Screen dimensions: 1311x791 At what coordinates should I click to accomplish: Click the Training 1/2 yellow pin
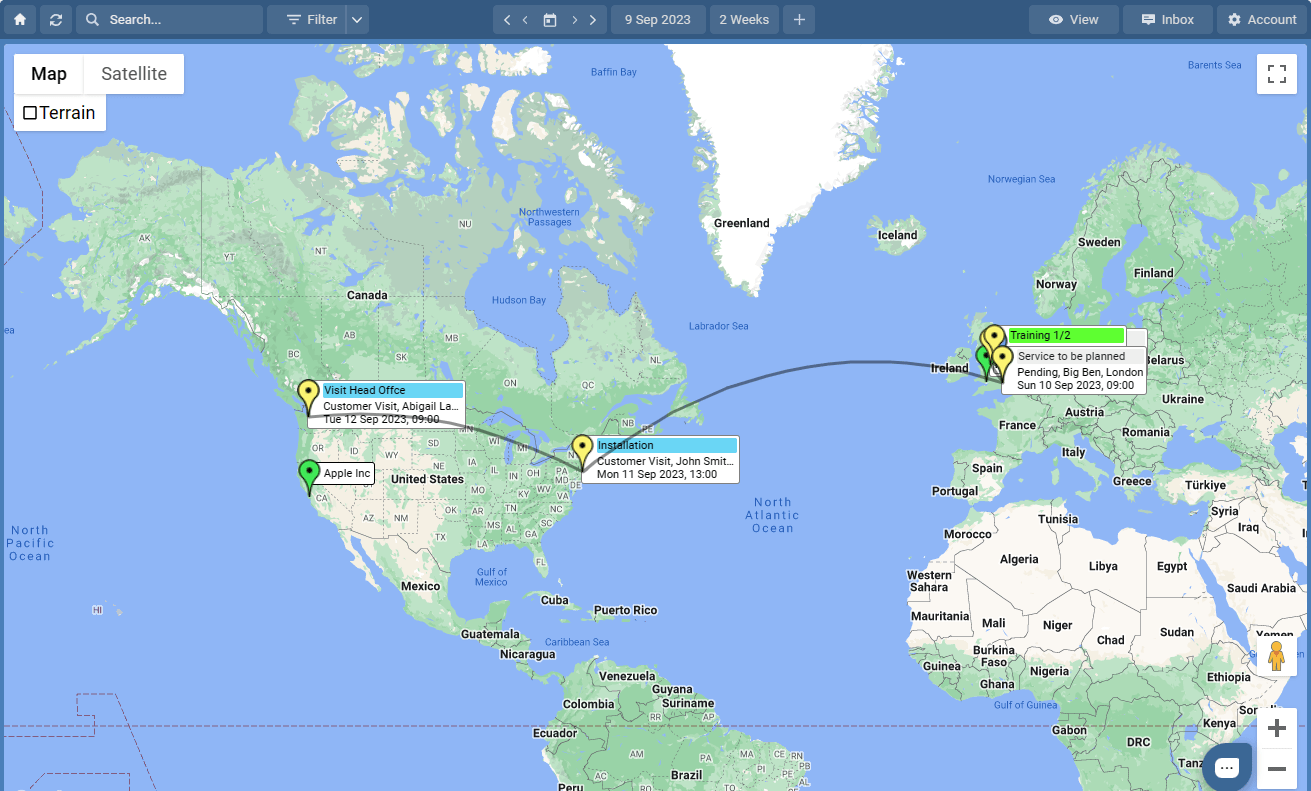(x=993, y=336)
